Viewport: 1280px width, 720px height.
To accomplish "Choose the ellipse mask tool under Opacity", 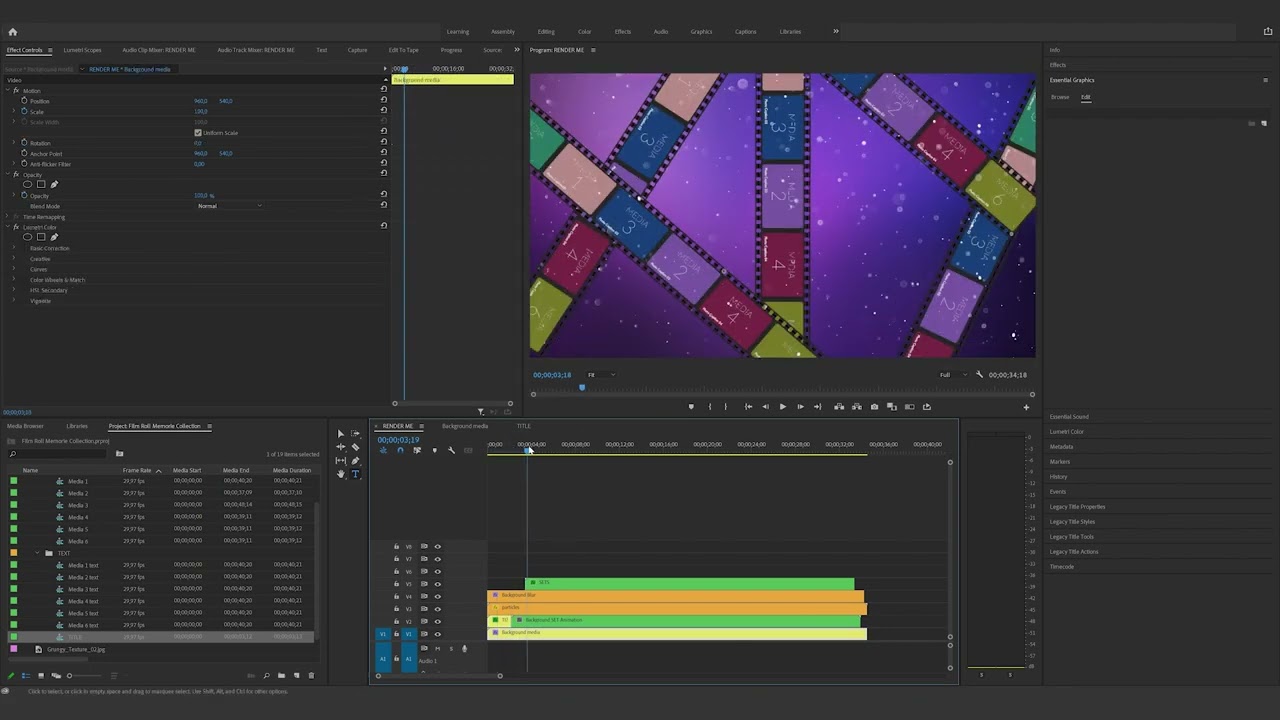I will pyautogui.click(x=27, y=185).
